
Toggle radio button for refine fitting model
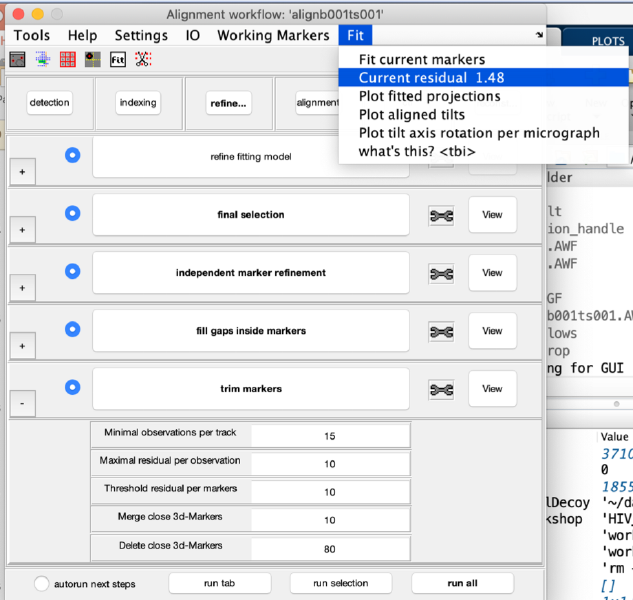pos(73,155)
